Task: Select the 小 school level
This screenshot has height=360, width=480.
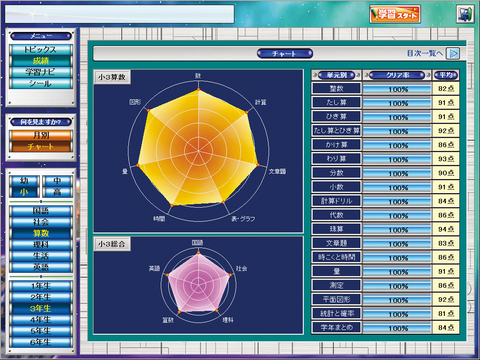Action: (x=24, y=192)
